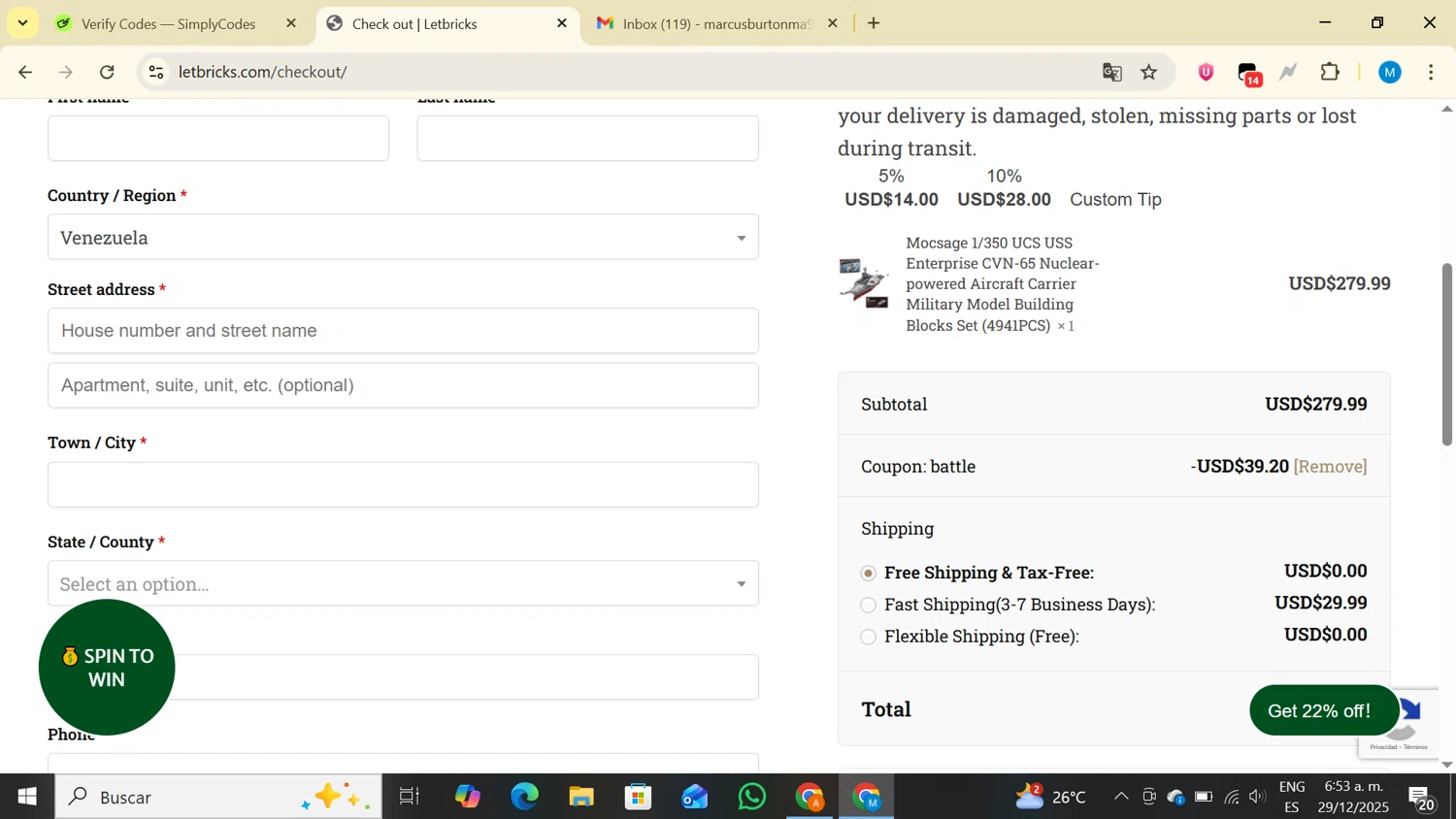
Task: Select Free Shipping & Tax-Free radio
Action: click(869, 573)
